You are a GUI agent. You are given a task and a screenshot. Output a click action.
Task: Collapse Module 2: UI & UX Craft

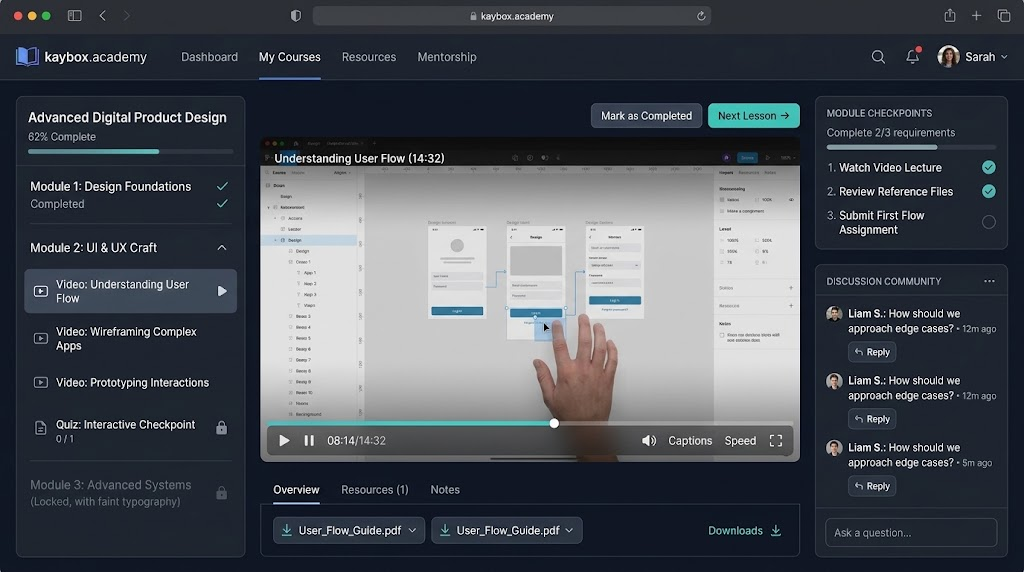point(222,248)
